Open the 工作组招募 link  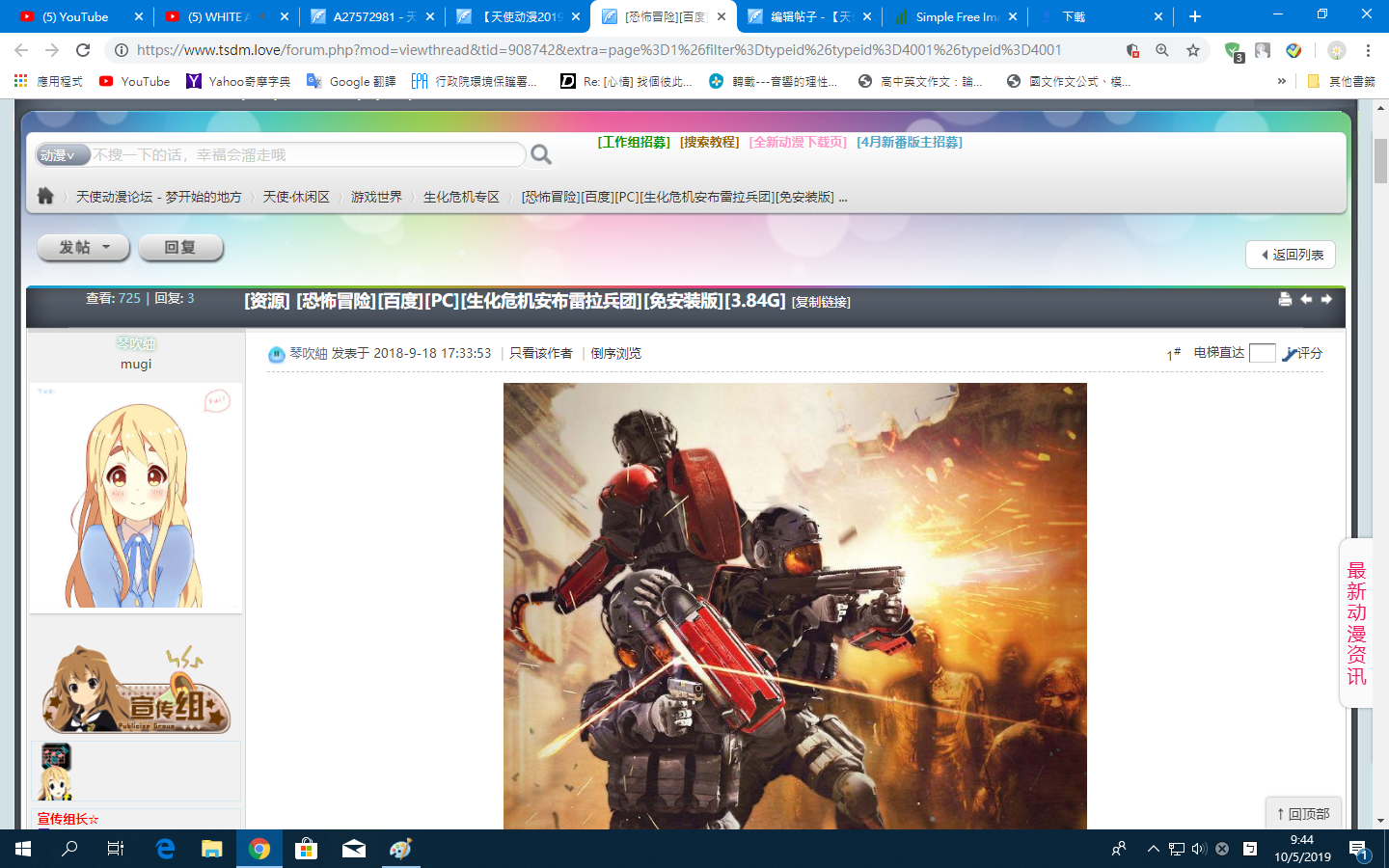tap(634, 142)
